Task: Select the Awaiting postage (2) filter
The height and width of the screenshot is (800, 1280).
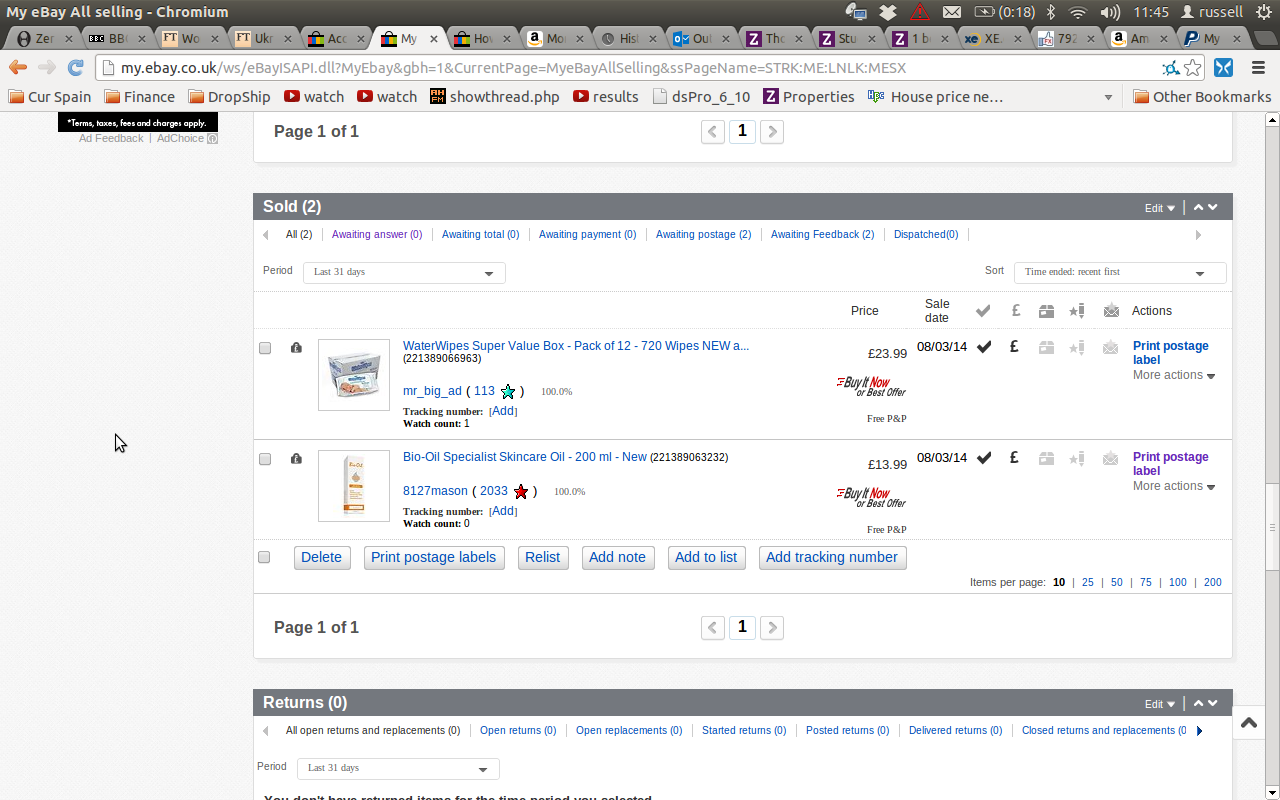Action: coord(703,235)
